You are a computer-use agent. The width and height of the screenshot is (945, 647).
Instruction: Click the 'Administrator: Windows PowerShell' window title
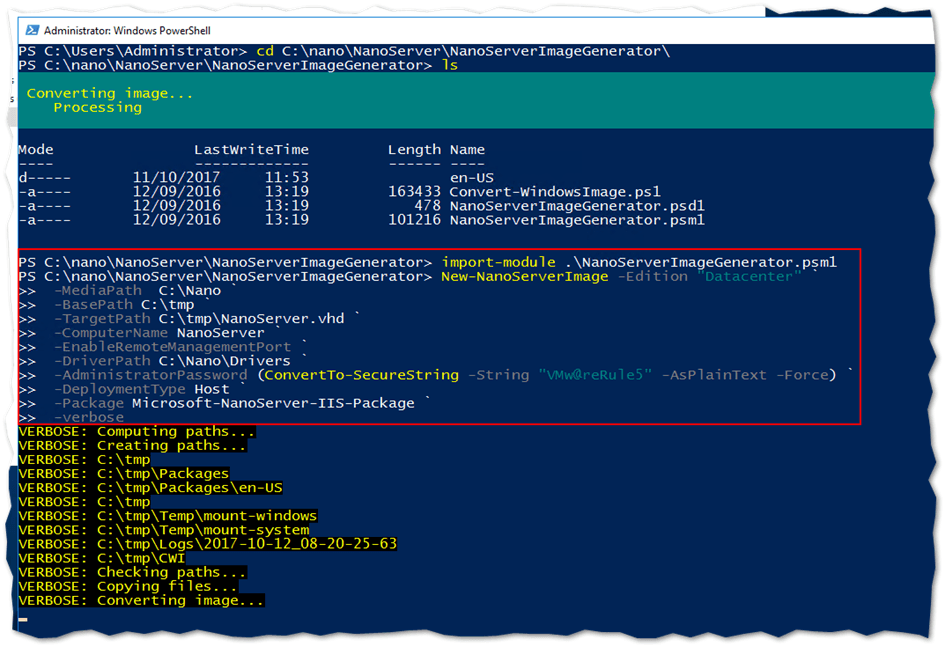tap(127, 31)
